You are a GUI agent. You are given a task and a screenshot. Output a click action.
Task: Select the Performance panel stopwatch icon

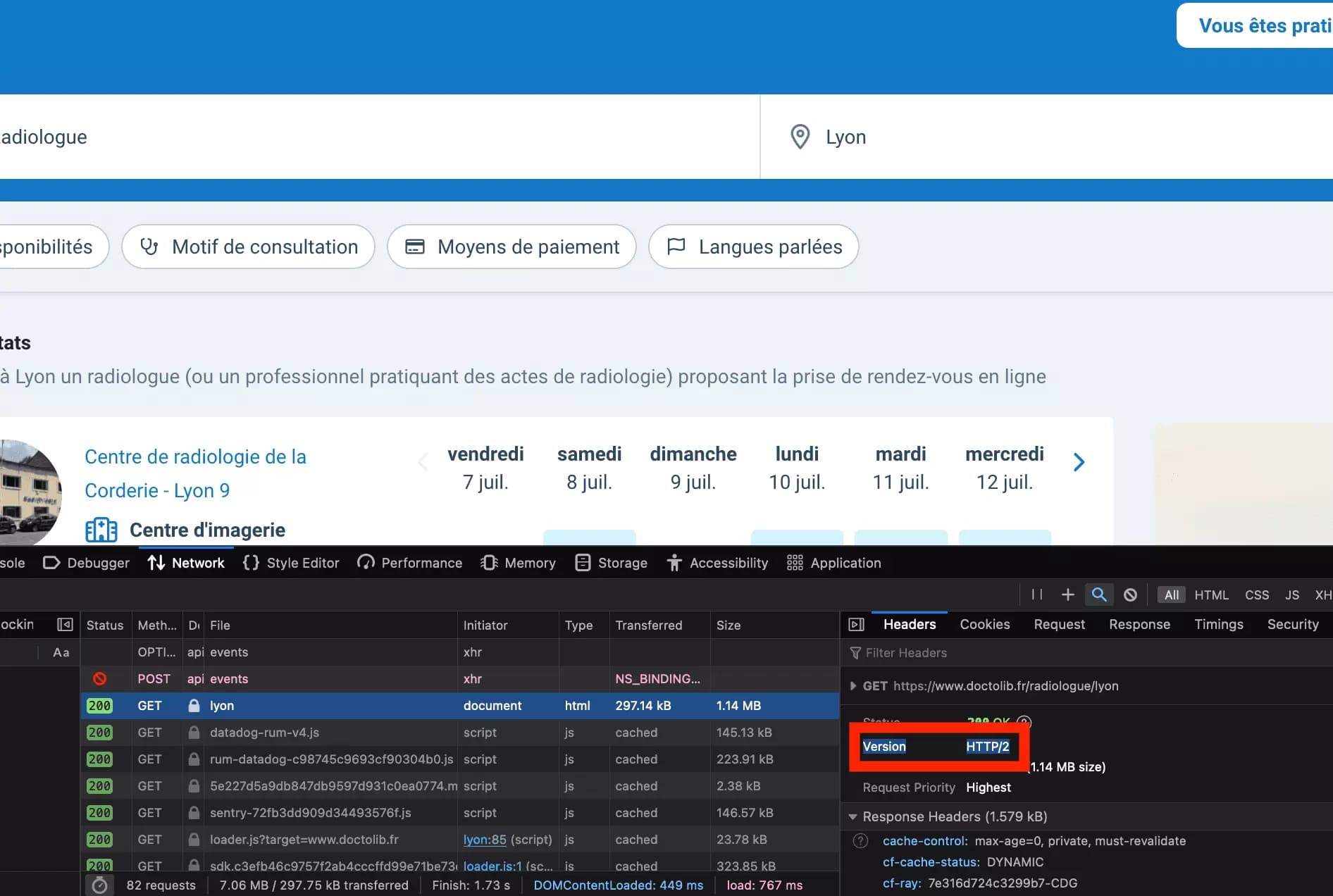(x=366, y=562)
